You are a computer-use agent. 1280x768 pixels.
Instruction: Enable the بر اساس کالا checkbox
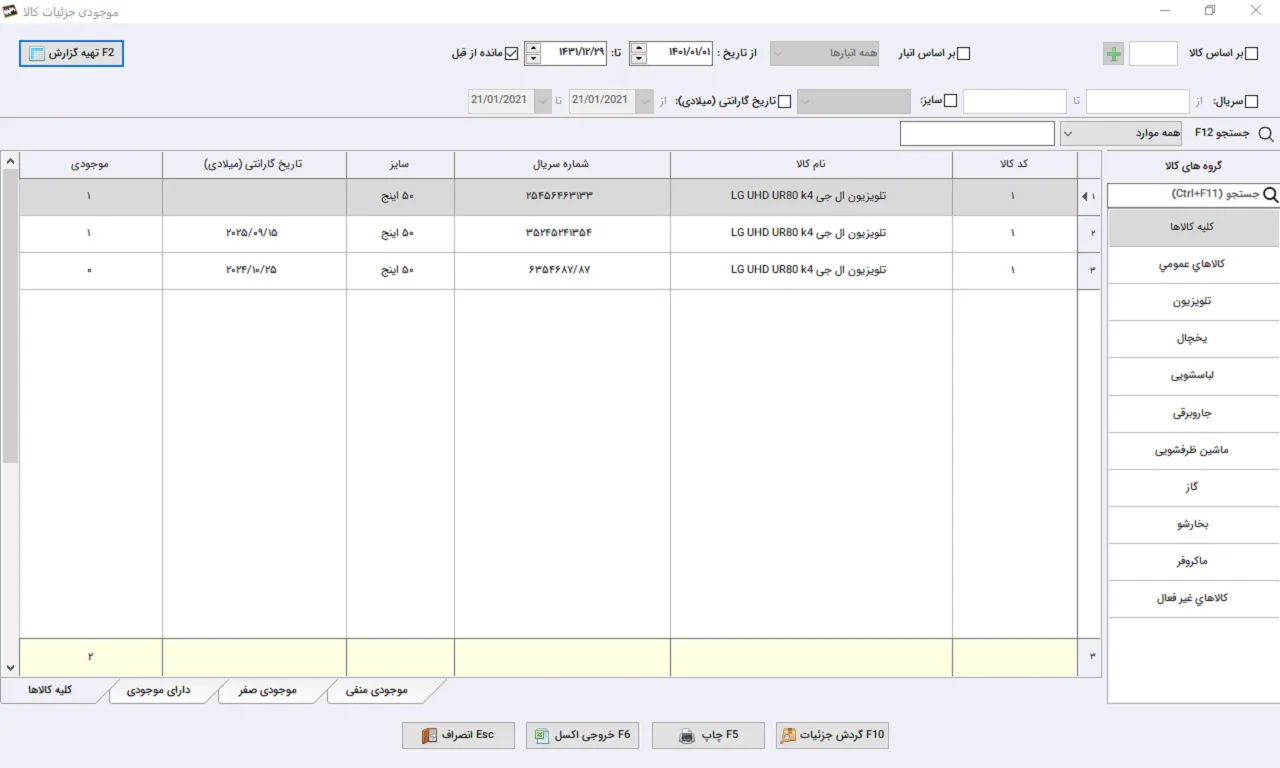(1251, 54)
